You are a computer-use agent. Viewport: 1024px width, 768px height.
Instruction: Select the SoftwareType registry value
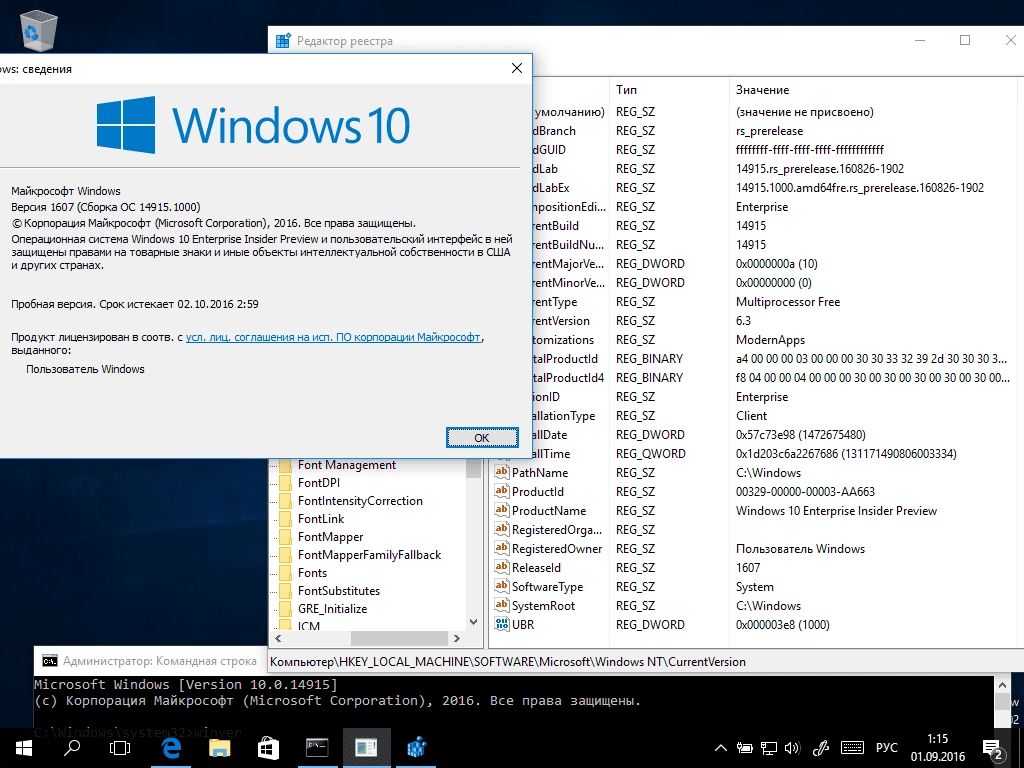coord(547,586)
